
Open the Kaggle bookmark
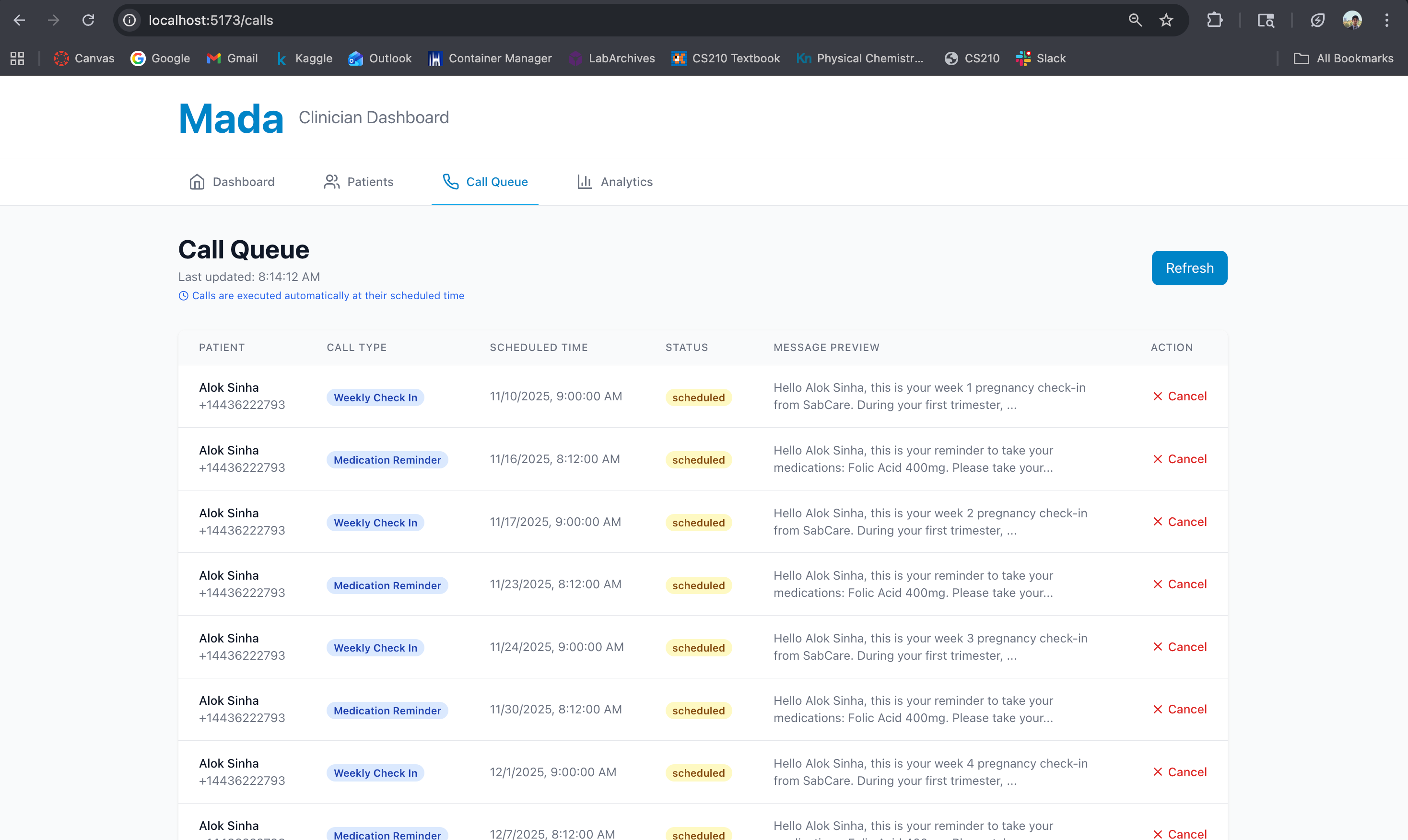tap(305, 58)
